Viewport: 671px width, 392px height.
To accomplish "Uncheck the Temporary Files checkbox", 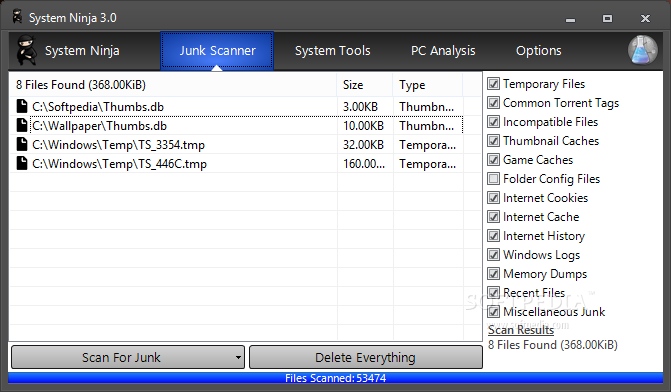I will [493, 84].
